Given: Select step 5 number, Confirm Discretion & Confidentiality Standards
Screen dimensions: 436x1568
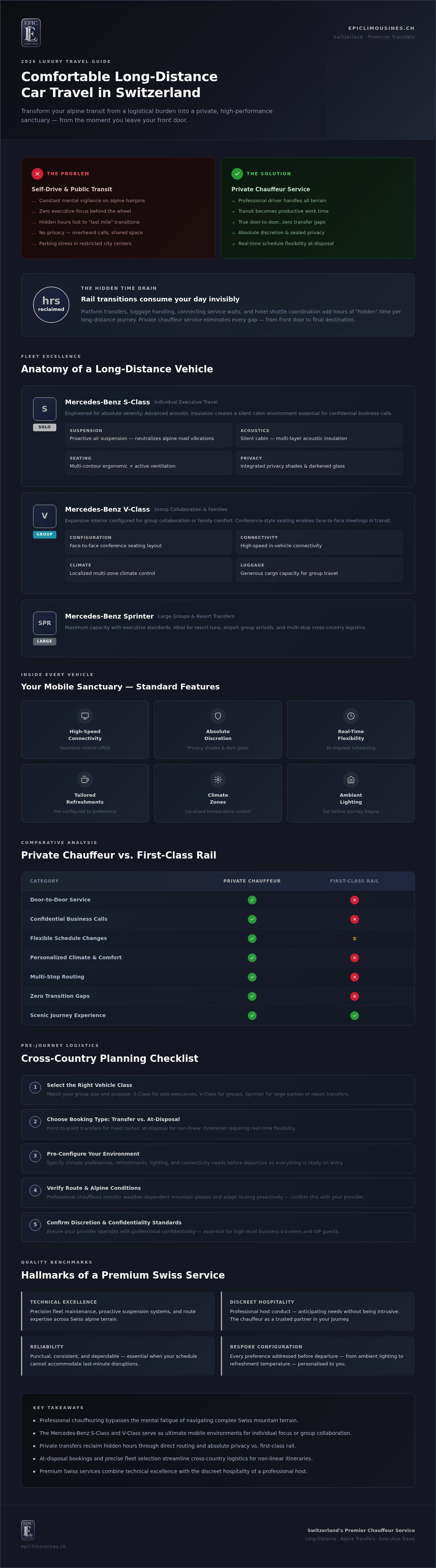Looking at the screenshot, I should tap(35, 1225).
